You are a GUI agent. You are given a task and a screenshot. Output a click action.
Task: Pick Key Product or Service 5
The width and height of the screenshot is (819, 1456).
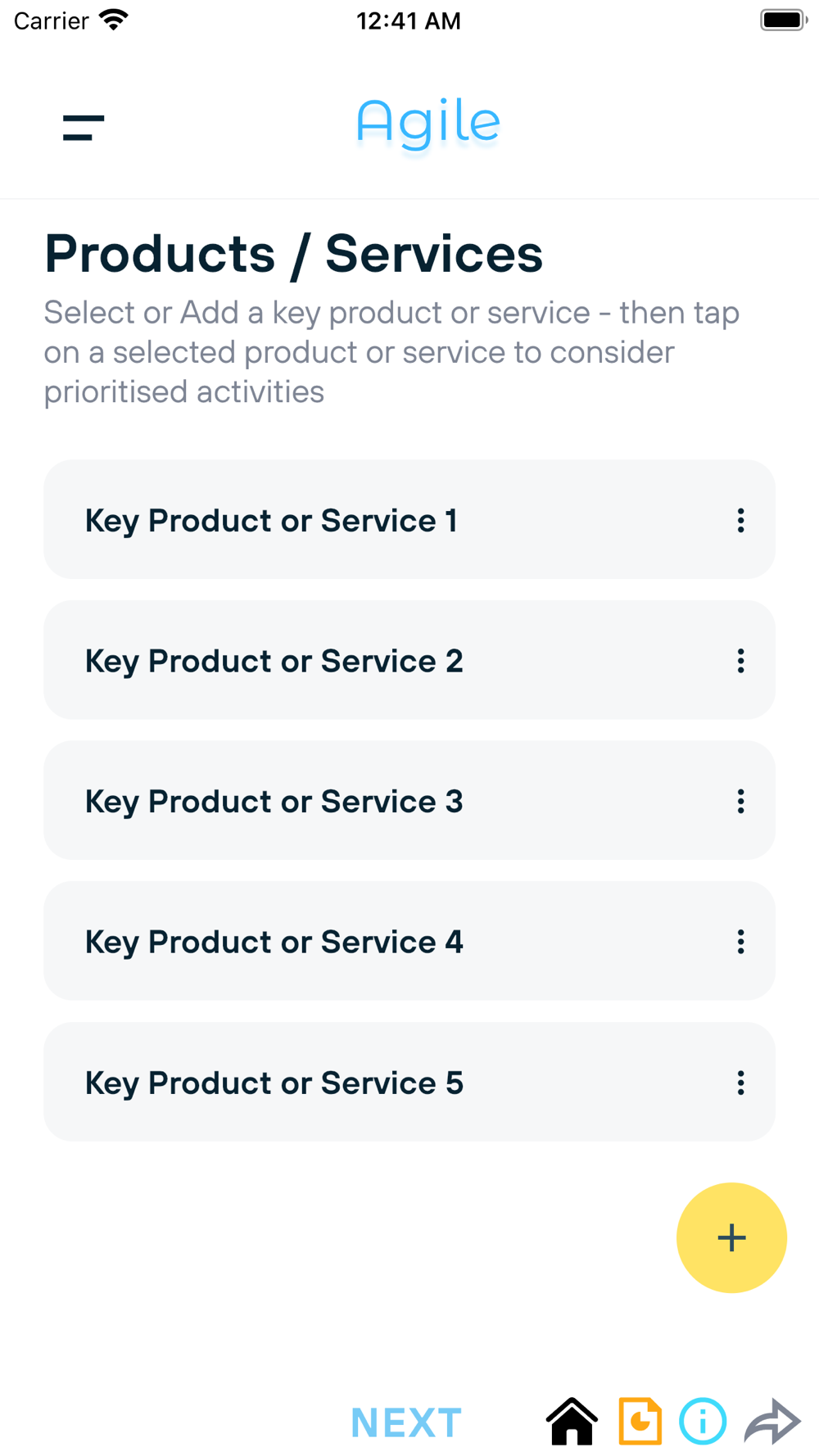[274, 1083]
